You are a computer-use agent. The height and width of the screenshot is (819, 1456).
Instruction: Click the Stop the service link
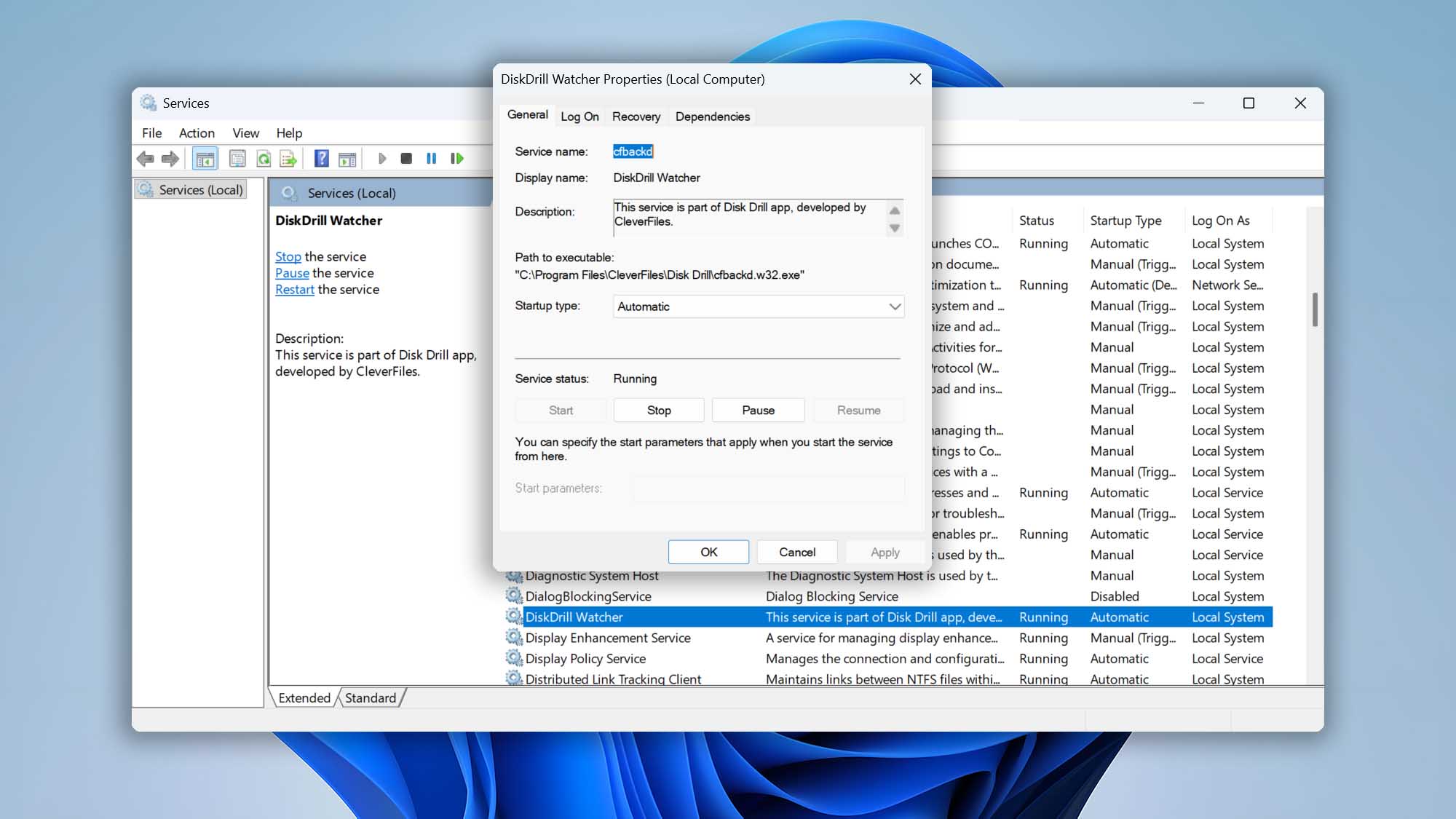[288, 256]
